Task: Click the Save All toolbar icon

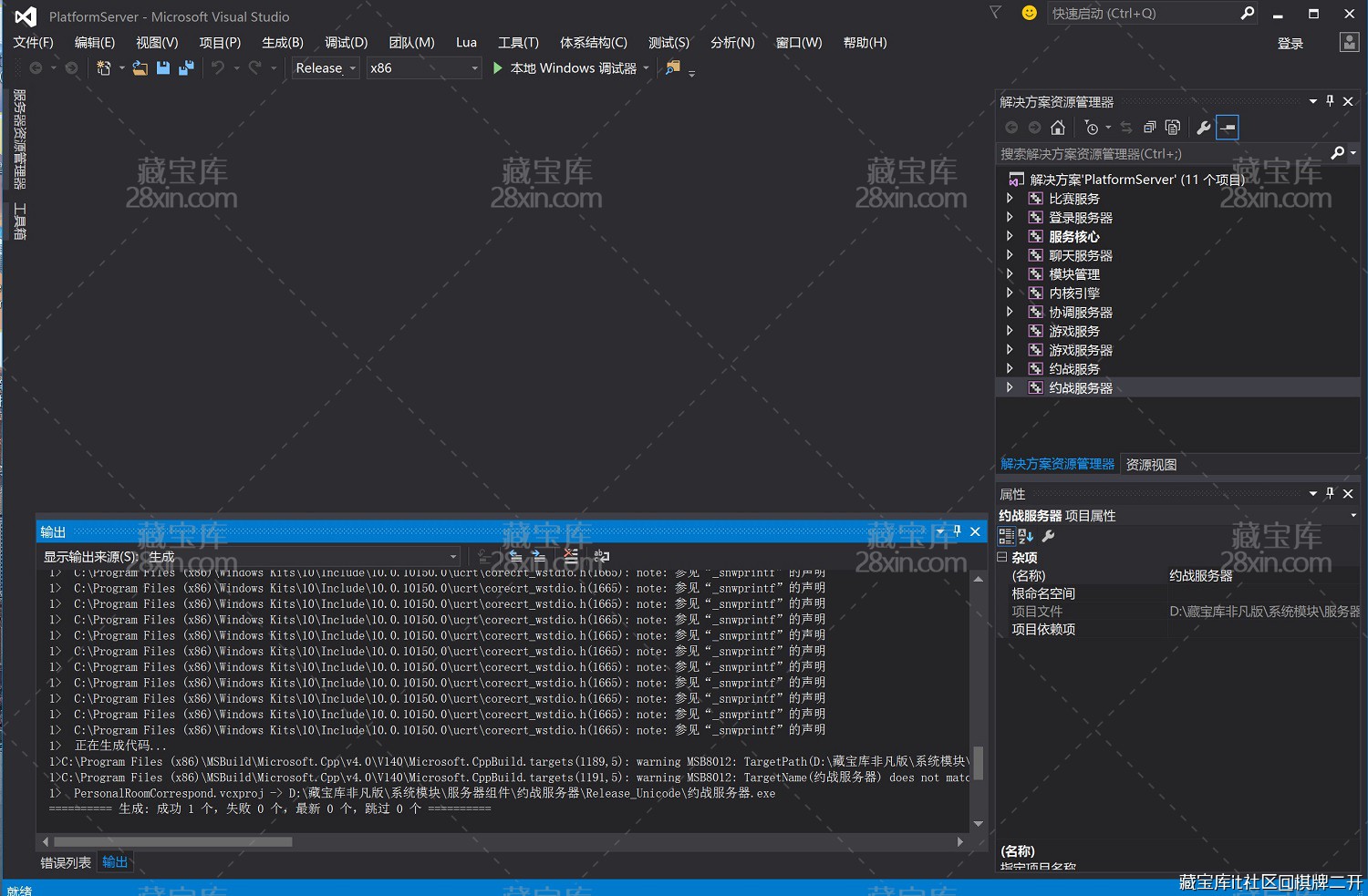Action: (x=186, y=68)
